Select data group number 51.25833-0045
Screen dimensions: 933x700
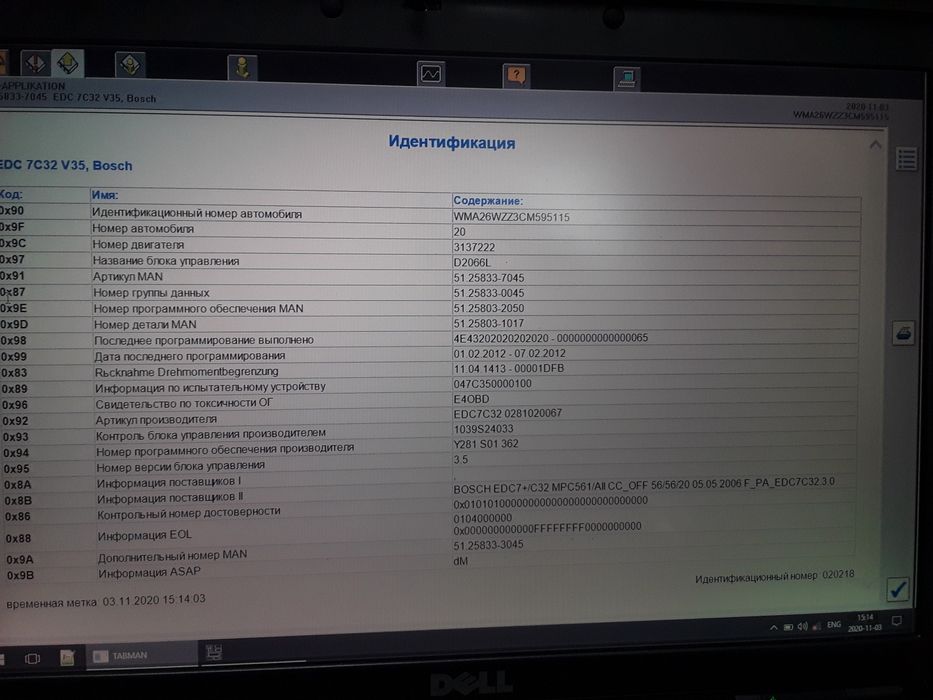pyautogui.click(x=489, y=293)
